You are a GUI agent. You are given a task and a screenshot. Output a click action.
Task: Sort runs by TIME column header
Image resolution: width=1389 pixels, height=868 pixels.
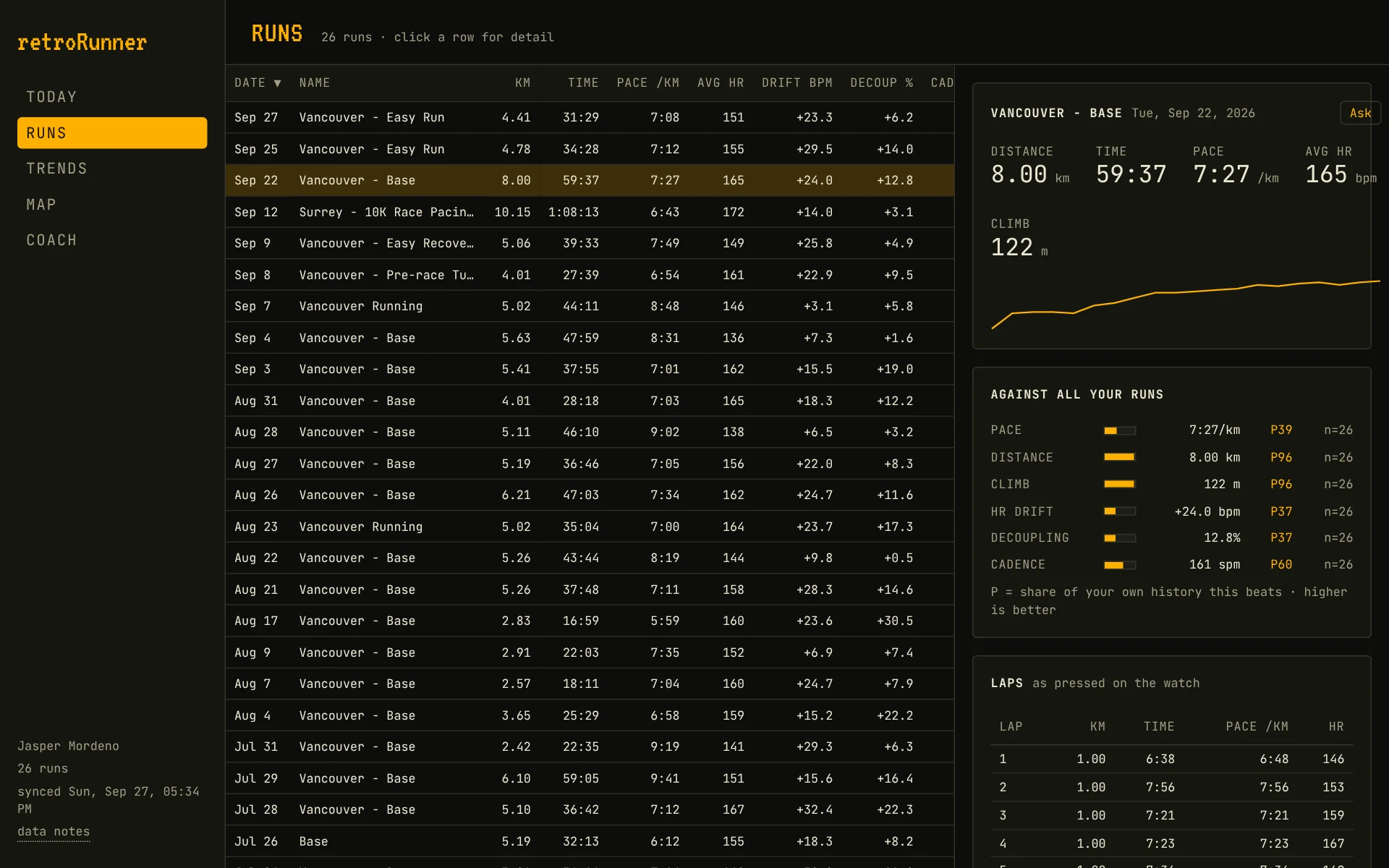click(583, 83)
